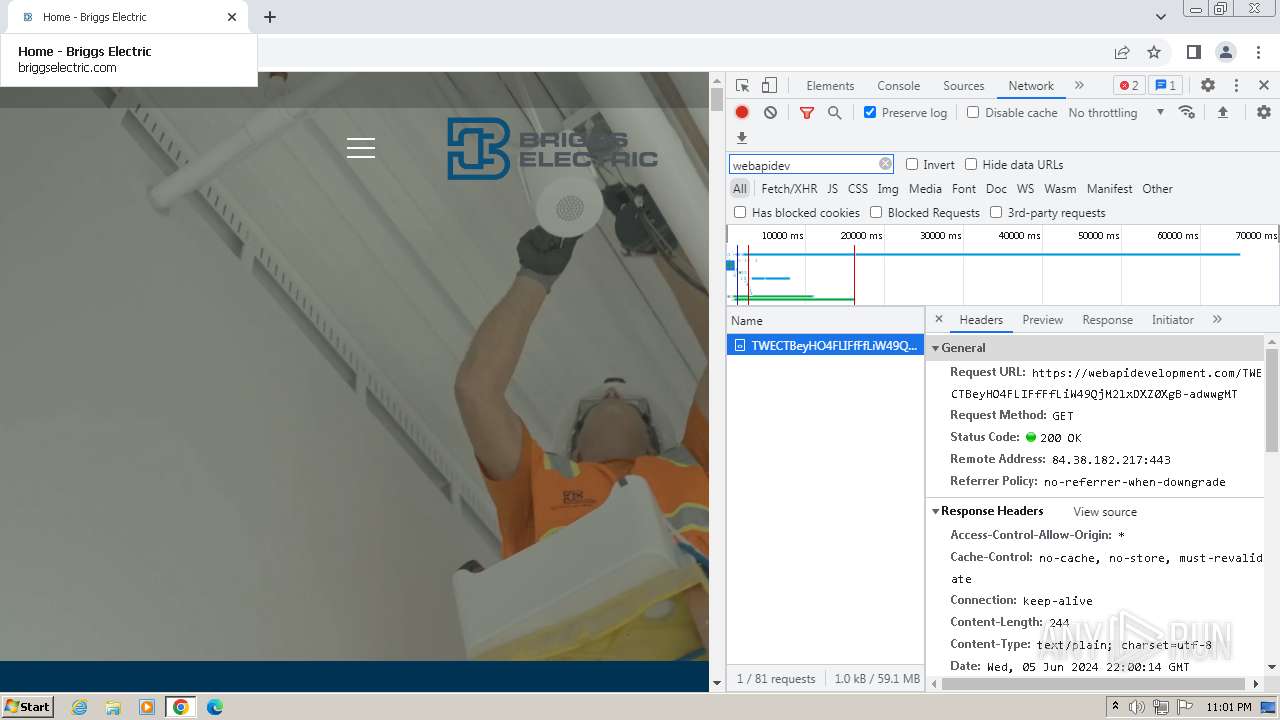Screen dimensions: 1280x720
Task: Toggle the browser side panel icon
Action: (1193, 52)
